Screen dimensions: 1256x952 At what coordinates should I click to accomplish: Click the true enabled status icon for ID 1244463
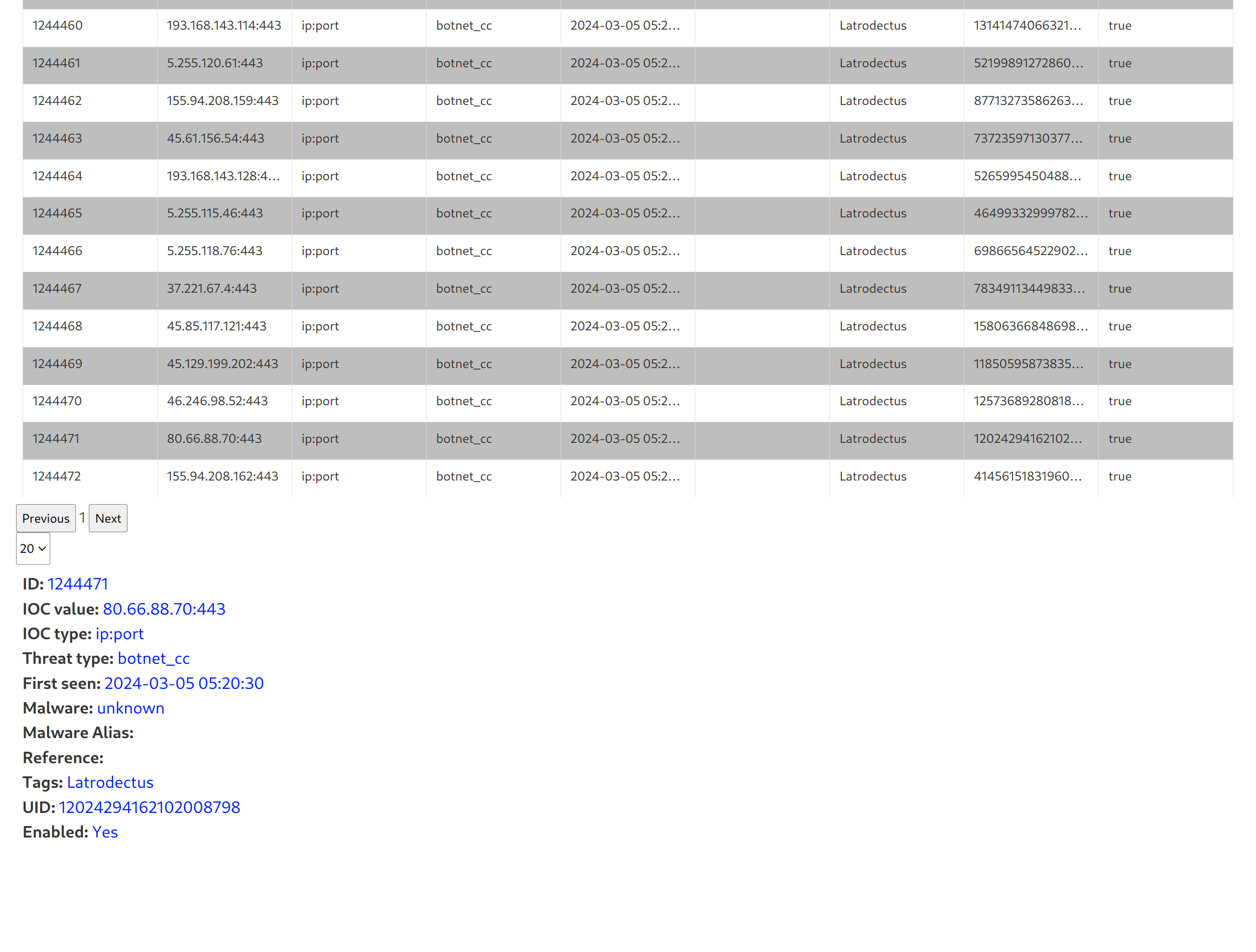(x=1120, y=138)
